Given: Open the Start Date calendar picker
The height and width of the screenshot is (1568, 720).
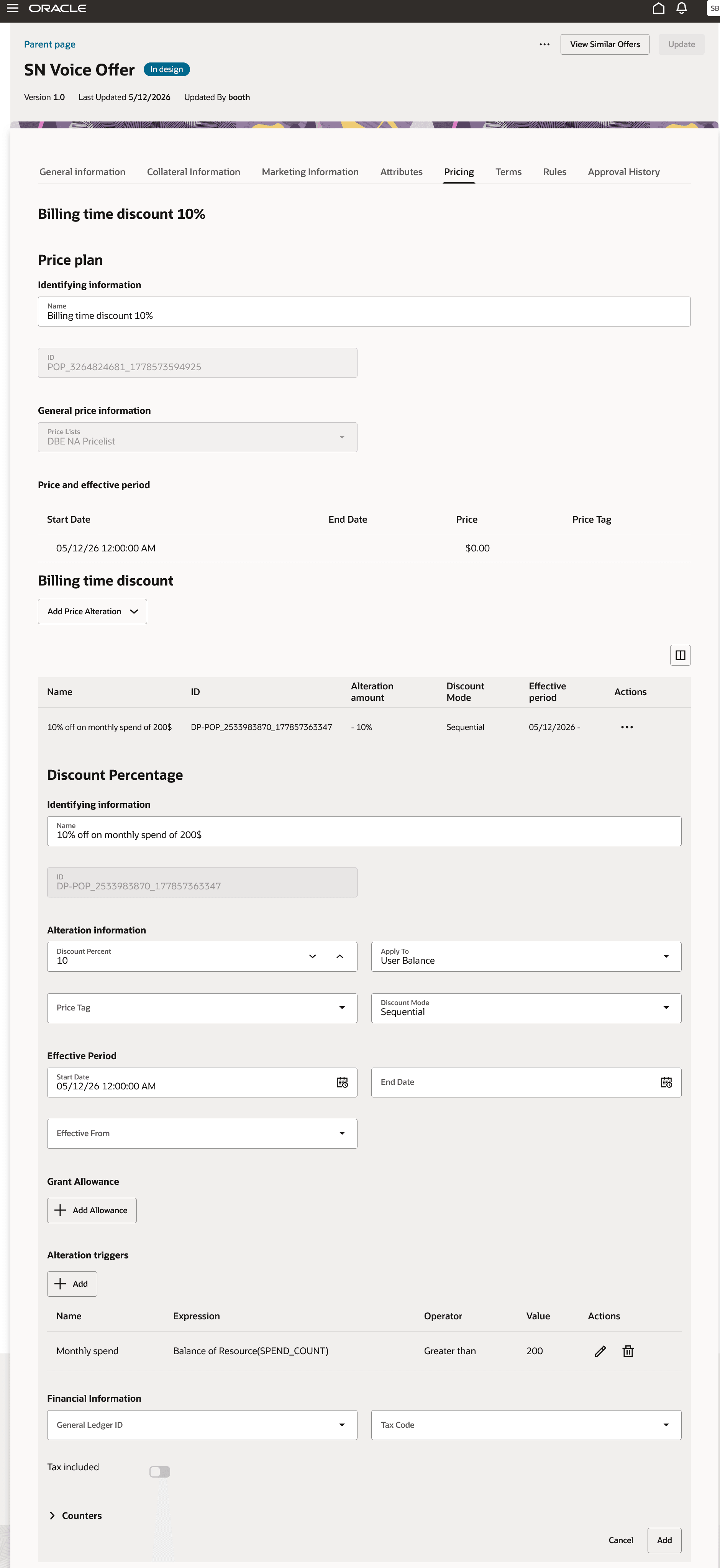Looking at the screenshot, I should [x=342, y=1082].
